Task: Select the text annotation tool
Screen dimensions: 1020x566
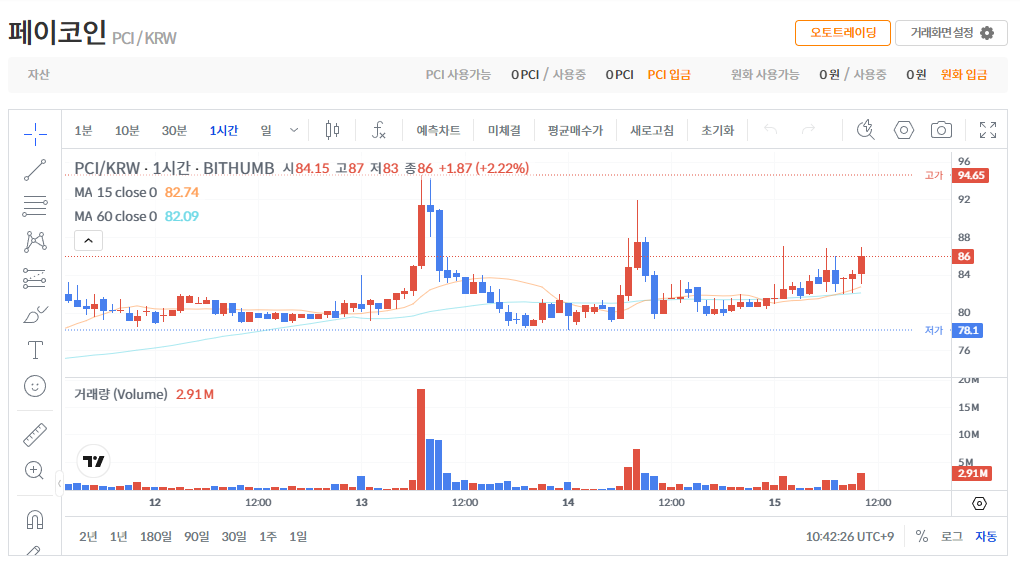Action: 35,349
